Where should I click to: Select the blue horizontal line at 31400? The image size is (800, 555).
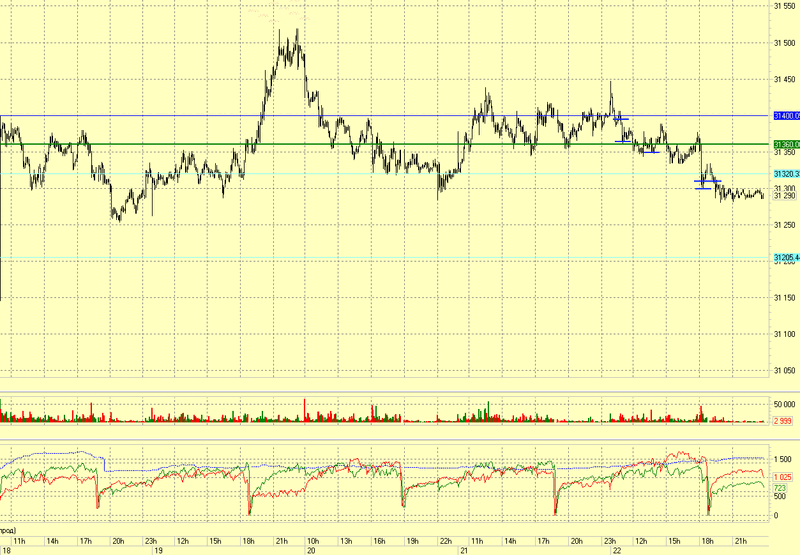[384, 116]
